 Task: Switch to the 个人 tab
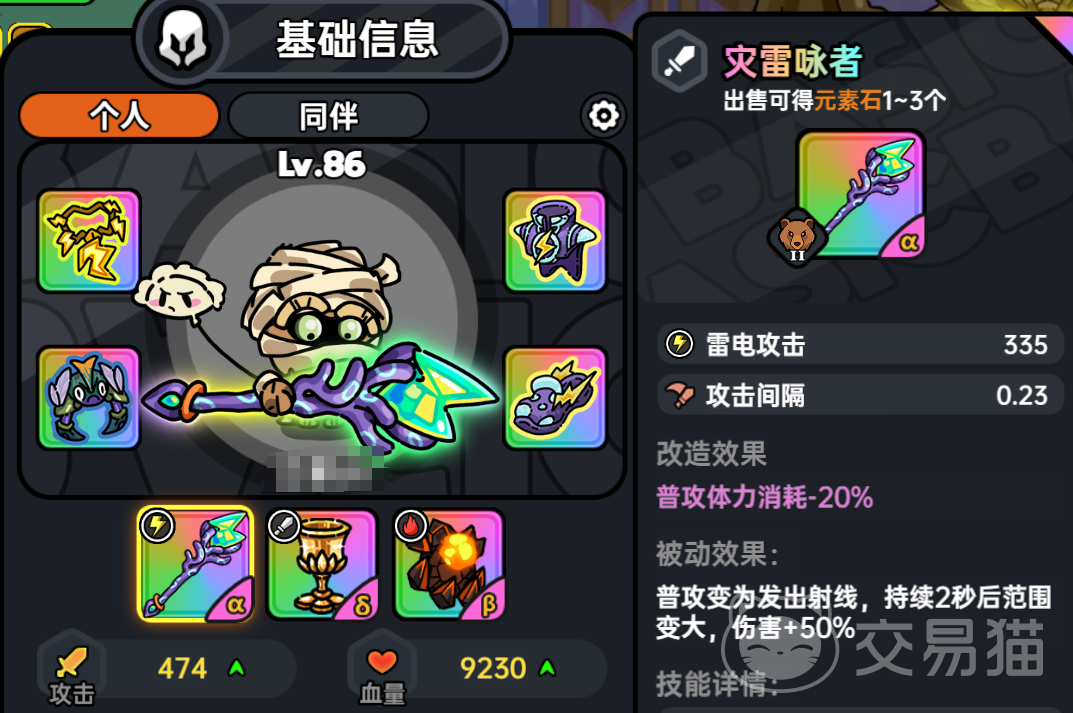click(x=120, y=116)
